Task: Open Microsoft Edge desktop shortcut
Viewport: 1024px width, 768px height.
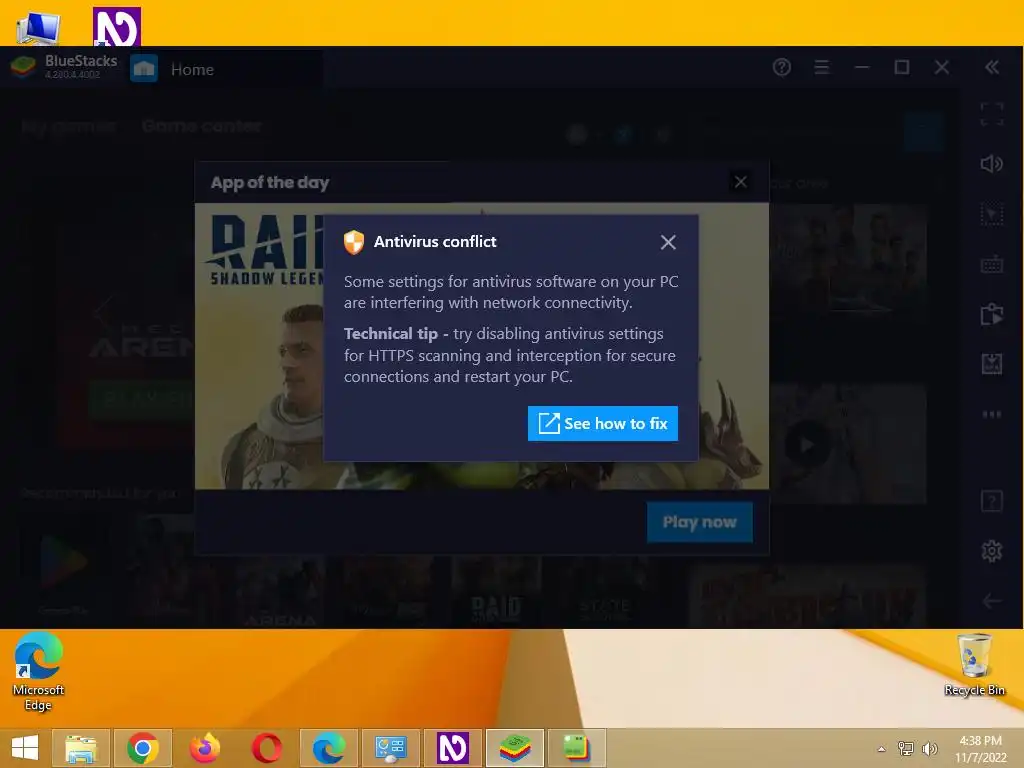Action: click(38, 671)
